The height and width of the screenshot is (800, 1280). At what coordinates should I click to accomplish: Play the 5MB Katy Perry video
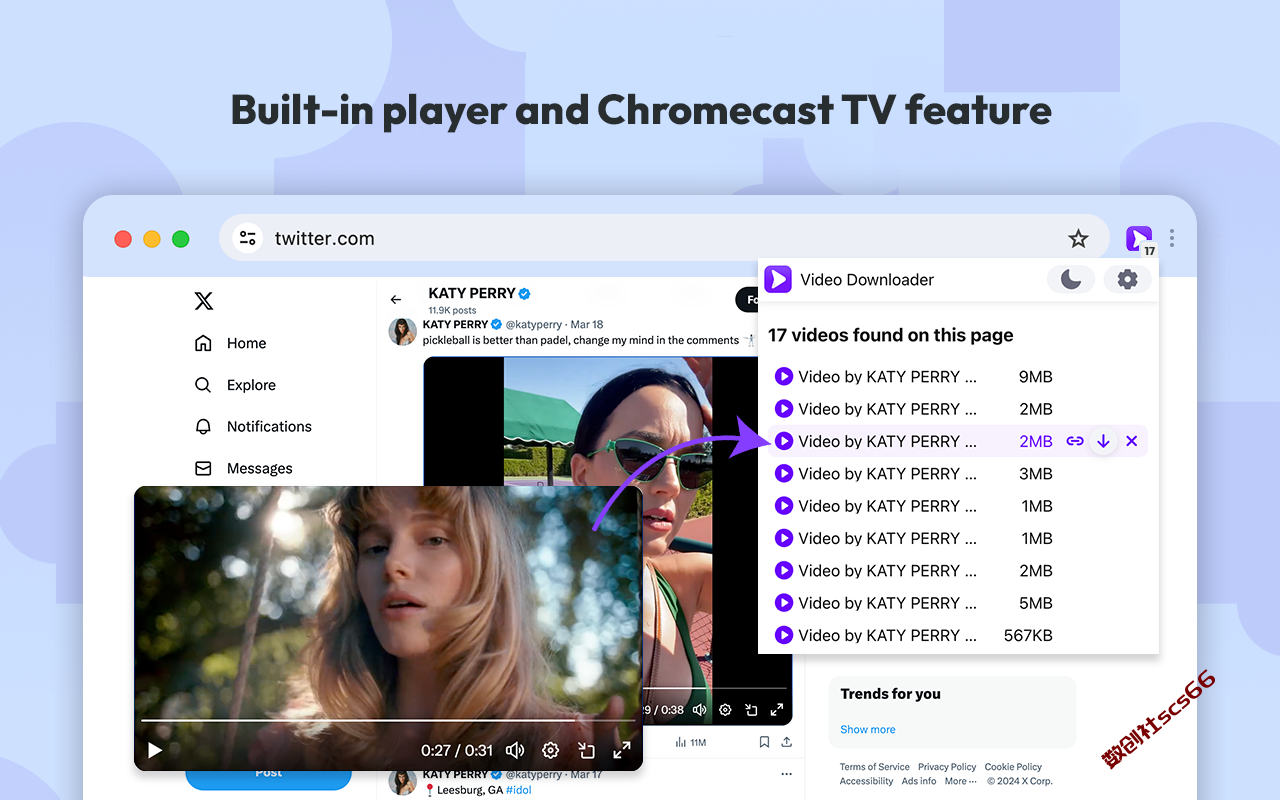(x=784, y=602)
